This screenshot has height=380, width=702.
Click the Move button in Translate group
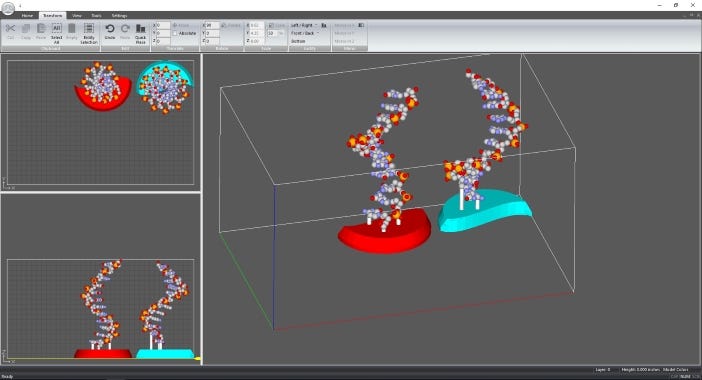(x=181, y=25)
